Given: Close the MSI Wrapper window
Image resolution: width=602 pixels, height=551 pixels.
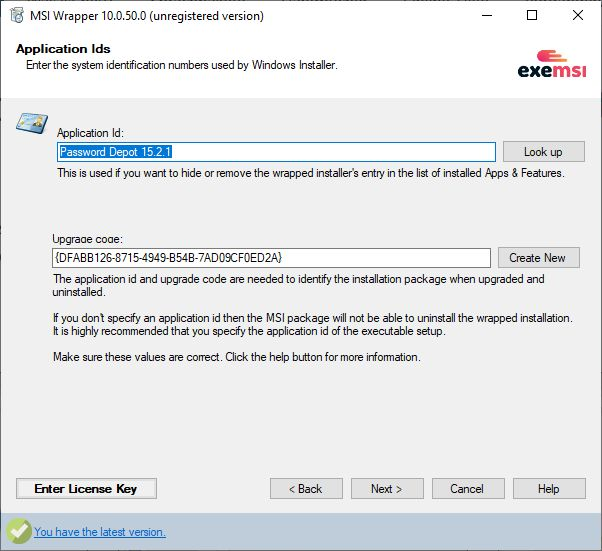Looking at the screenshot, I should coord(577,15).
